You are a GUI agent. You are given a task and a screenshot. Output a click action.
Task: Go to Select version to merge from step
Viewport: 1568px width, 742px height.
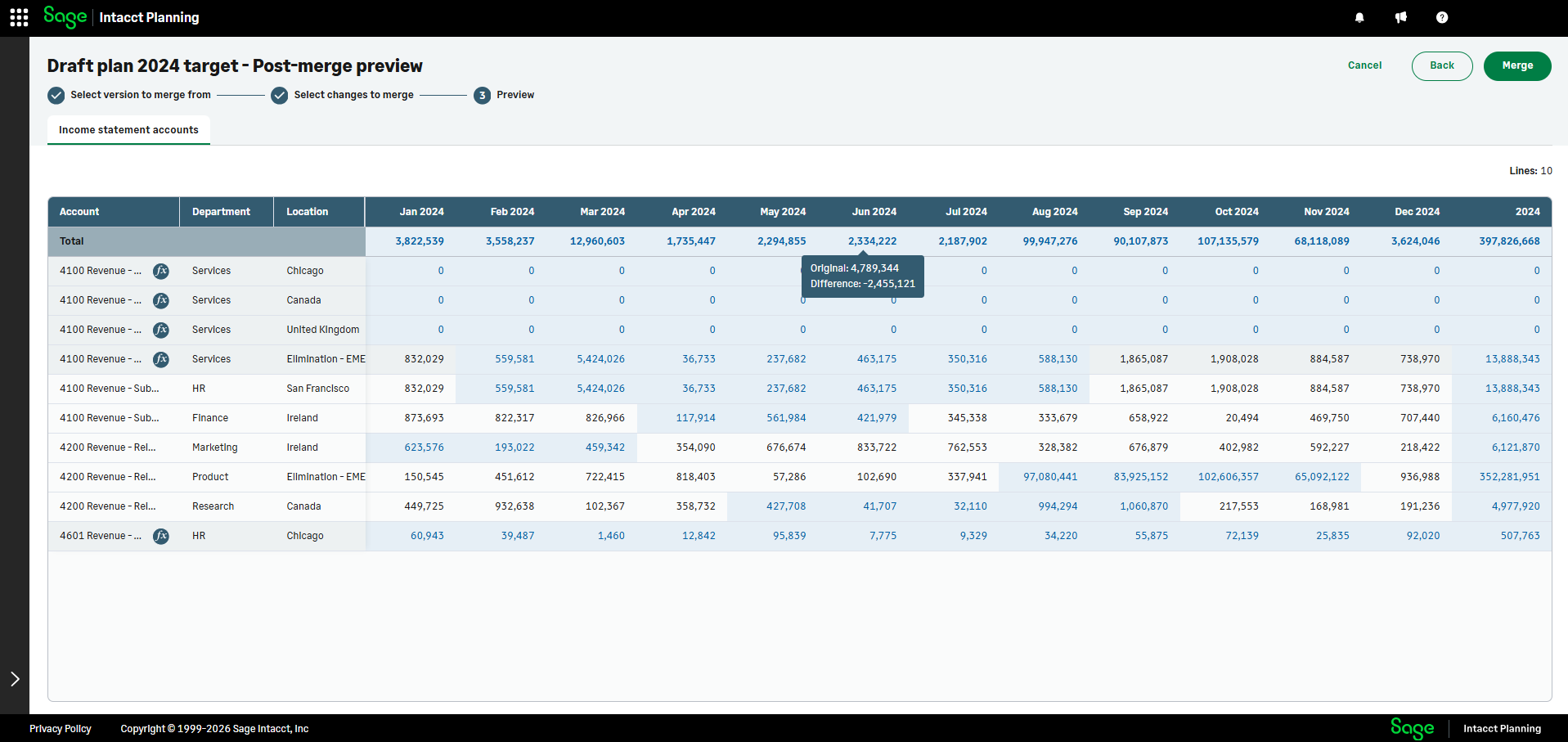coord(129,95)
